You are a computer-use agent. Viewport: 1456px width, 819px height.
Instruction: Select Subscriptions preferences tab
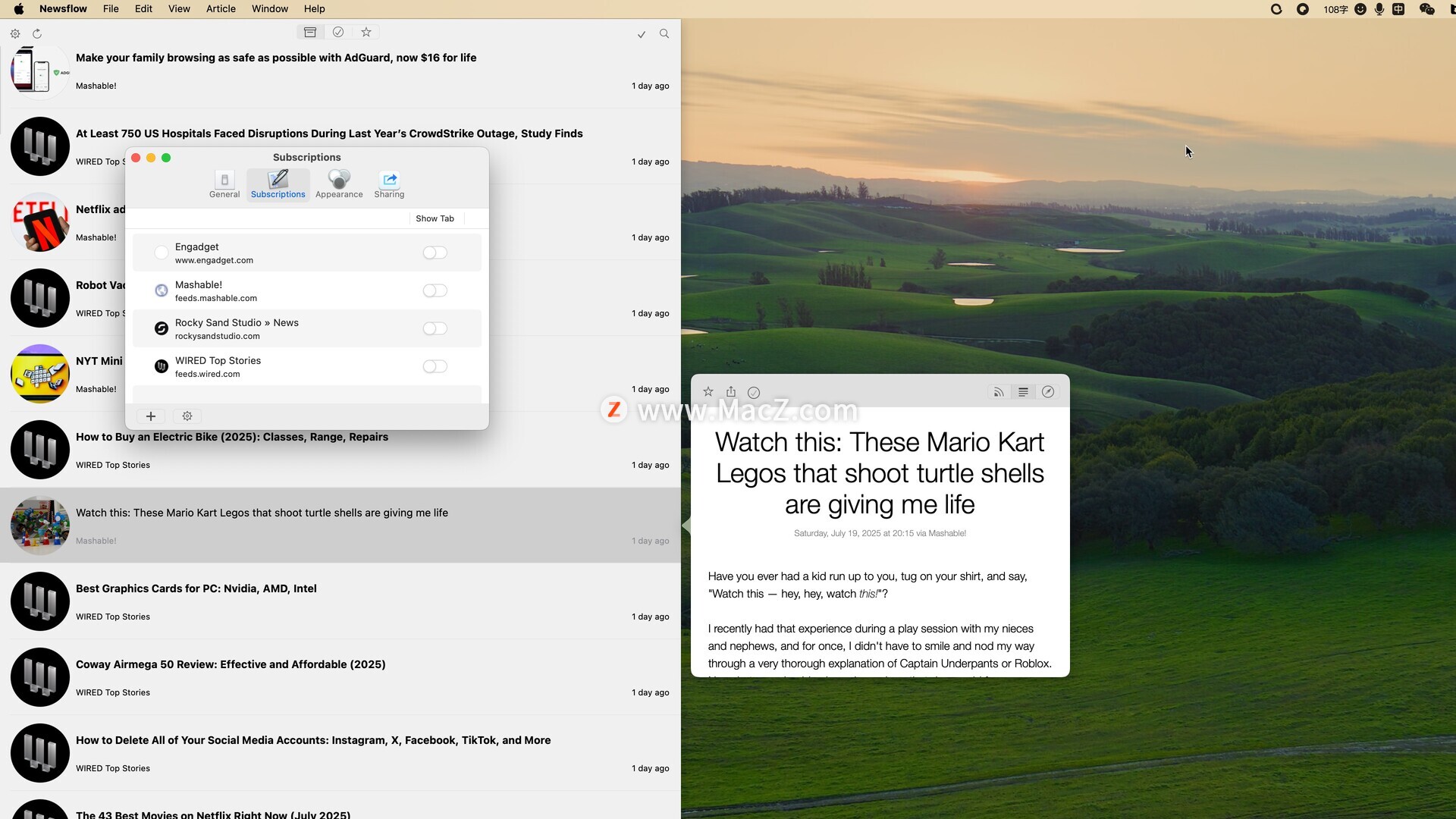click(278, 184)
